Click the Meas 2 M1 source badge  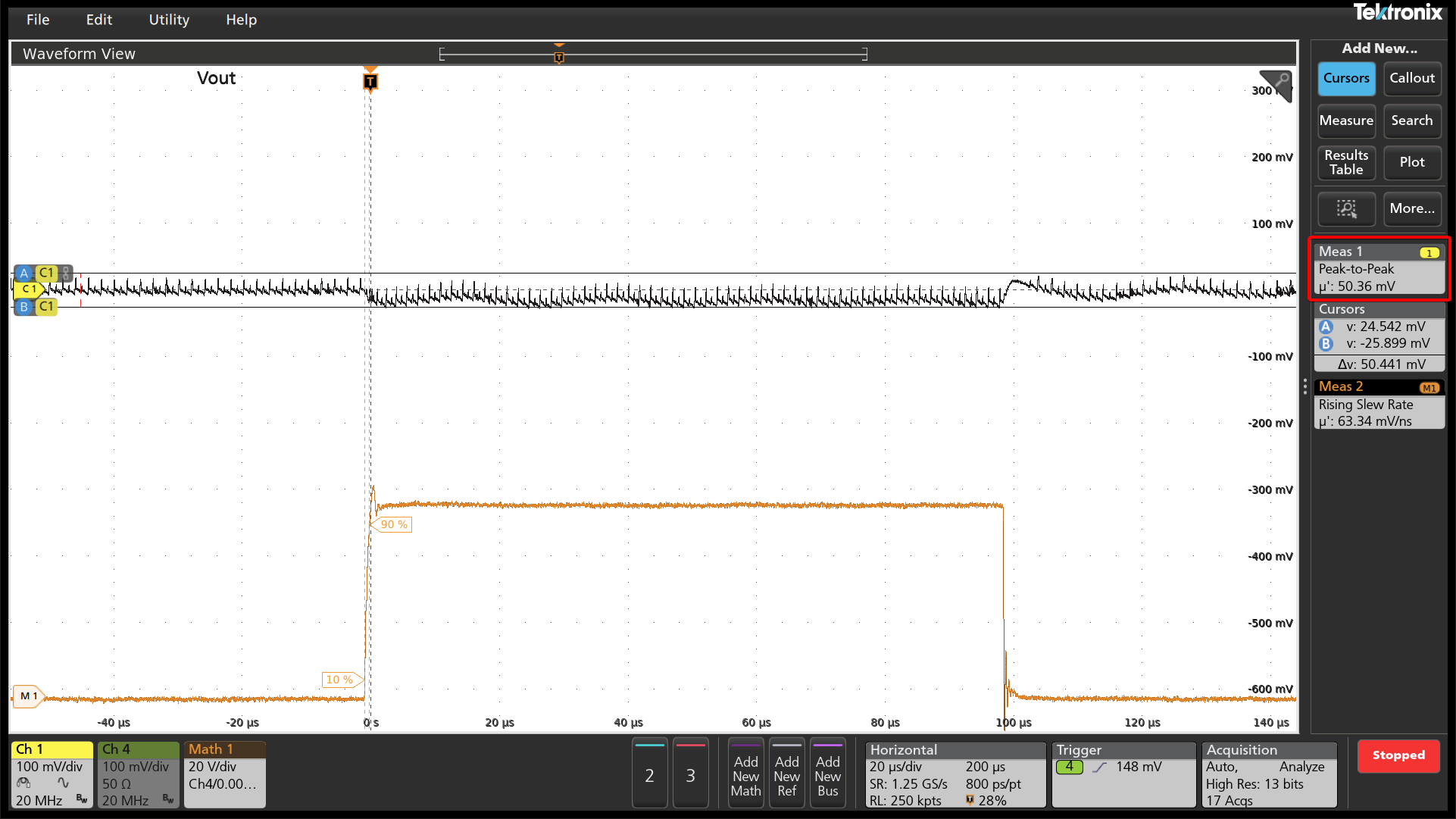(1429, 387)
